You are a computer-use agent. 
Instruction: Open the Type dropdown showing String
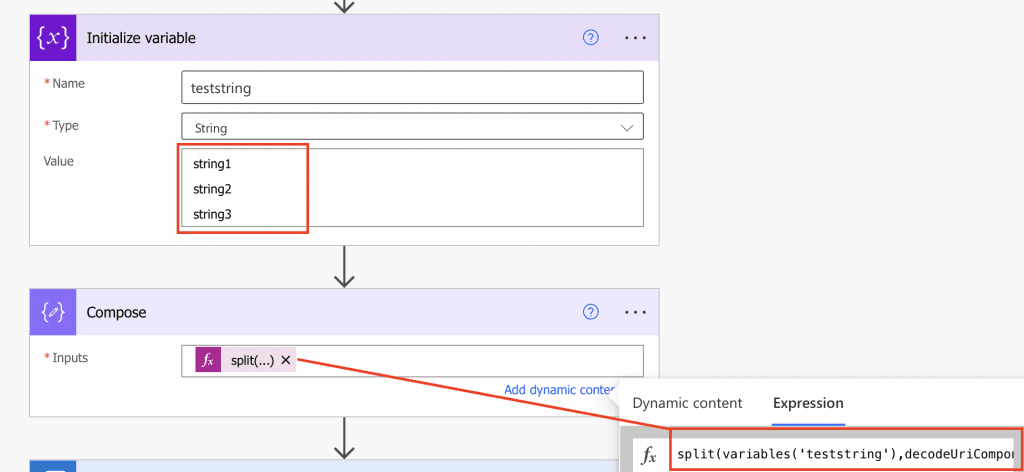pos(412,127)
